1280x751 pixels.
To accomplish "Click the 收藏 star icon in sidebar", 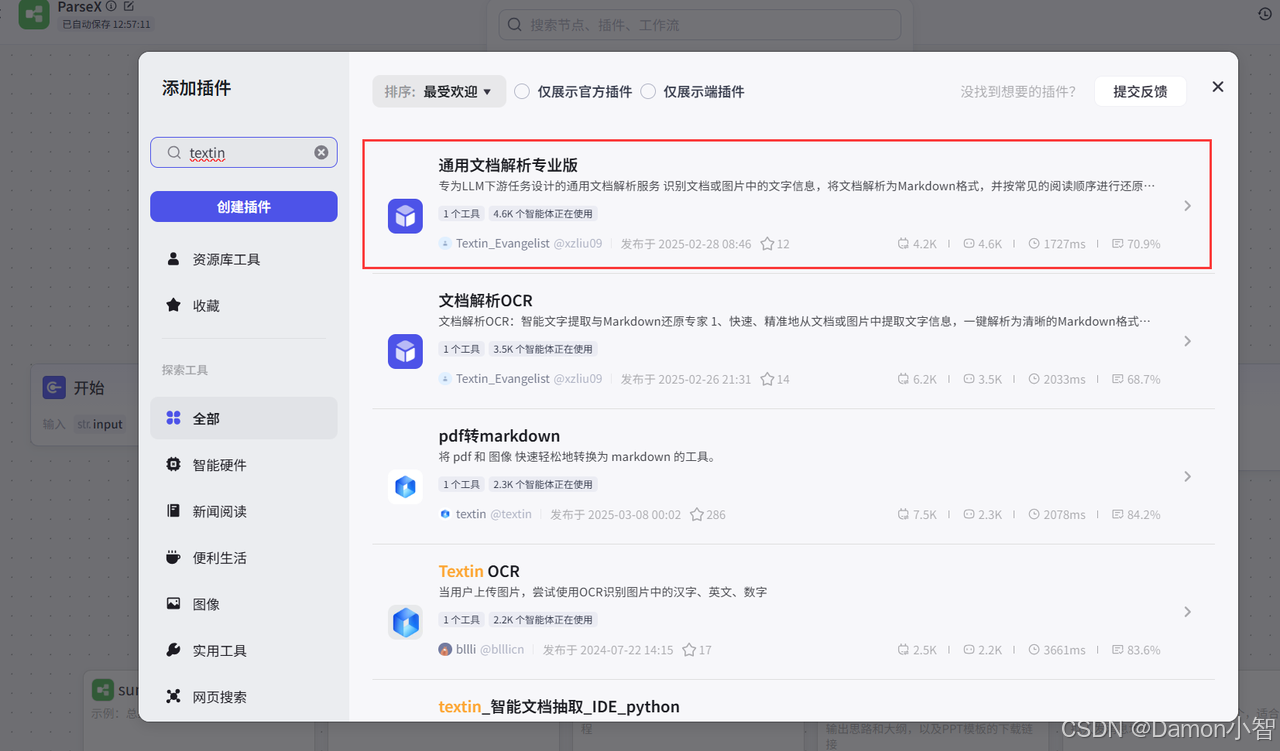I will pos(173,305).
